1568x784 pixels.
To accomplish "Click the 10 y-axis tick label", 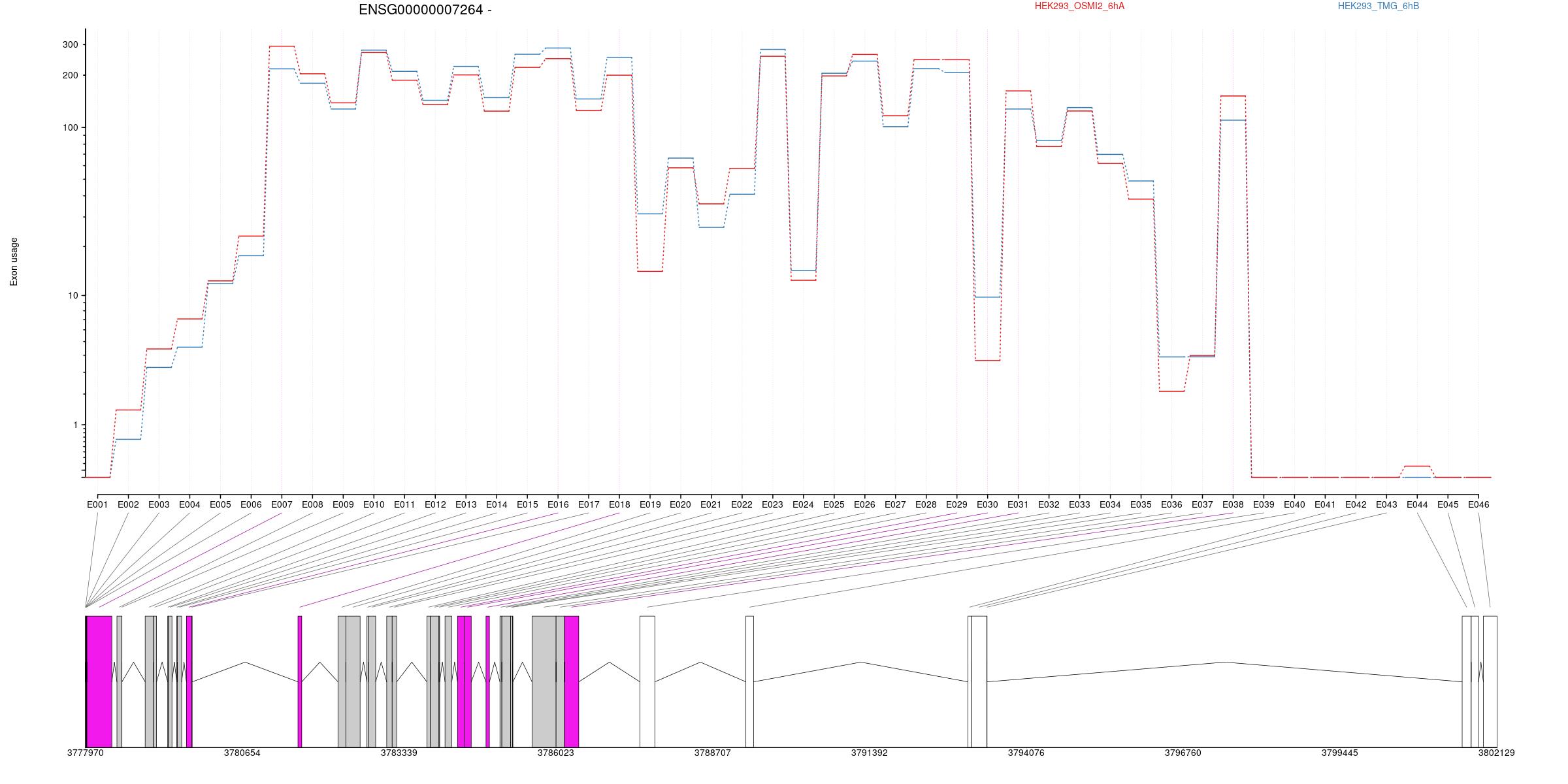I will click(x=73, y=295).
